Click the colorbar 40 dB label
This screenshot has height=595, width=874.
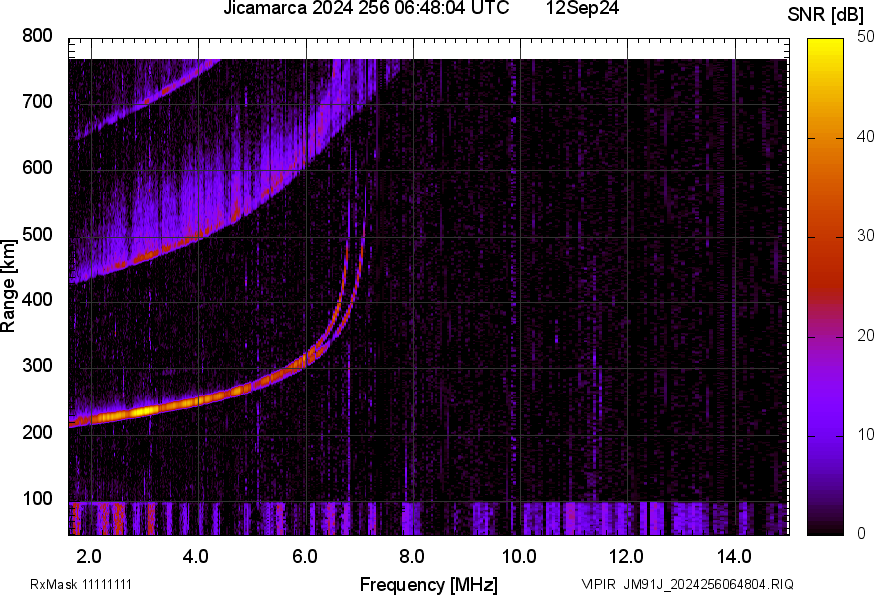tap(865, 136)
